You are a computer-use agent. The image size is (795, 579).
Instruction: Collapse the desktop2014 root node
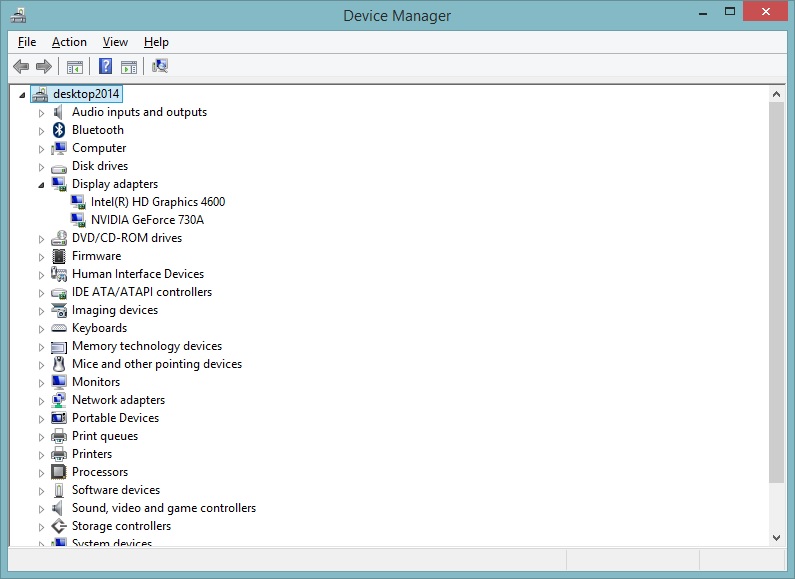[22, 94]
